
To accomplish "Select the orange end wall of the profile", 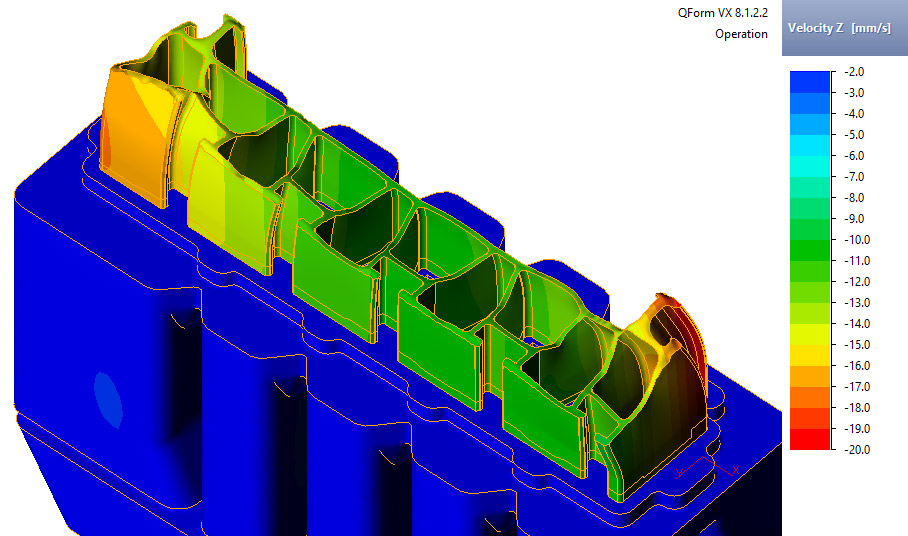I will coord(136,139).
